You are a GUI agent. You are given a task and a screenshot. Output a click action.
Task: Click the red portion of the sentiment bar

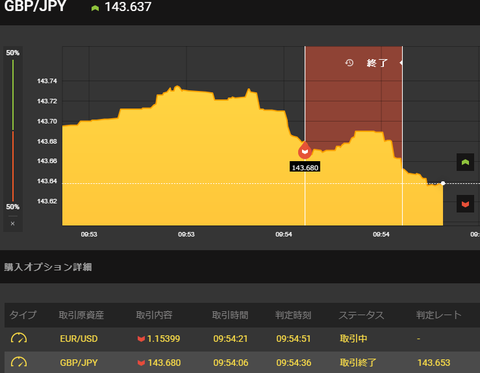(13, 166)
